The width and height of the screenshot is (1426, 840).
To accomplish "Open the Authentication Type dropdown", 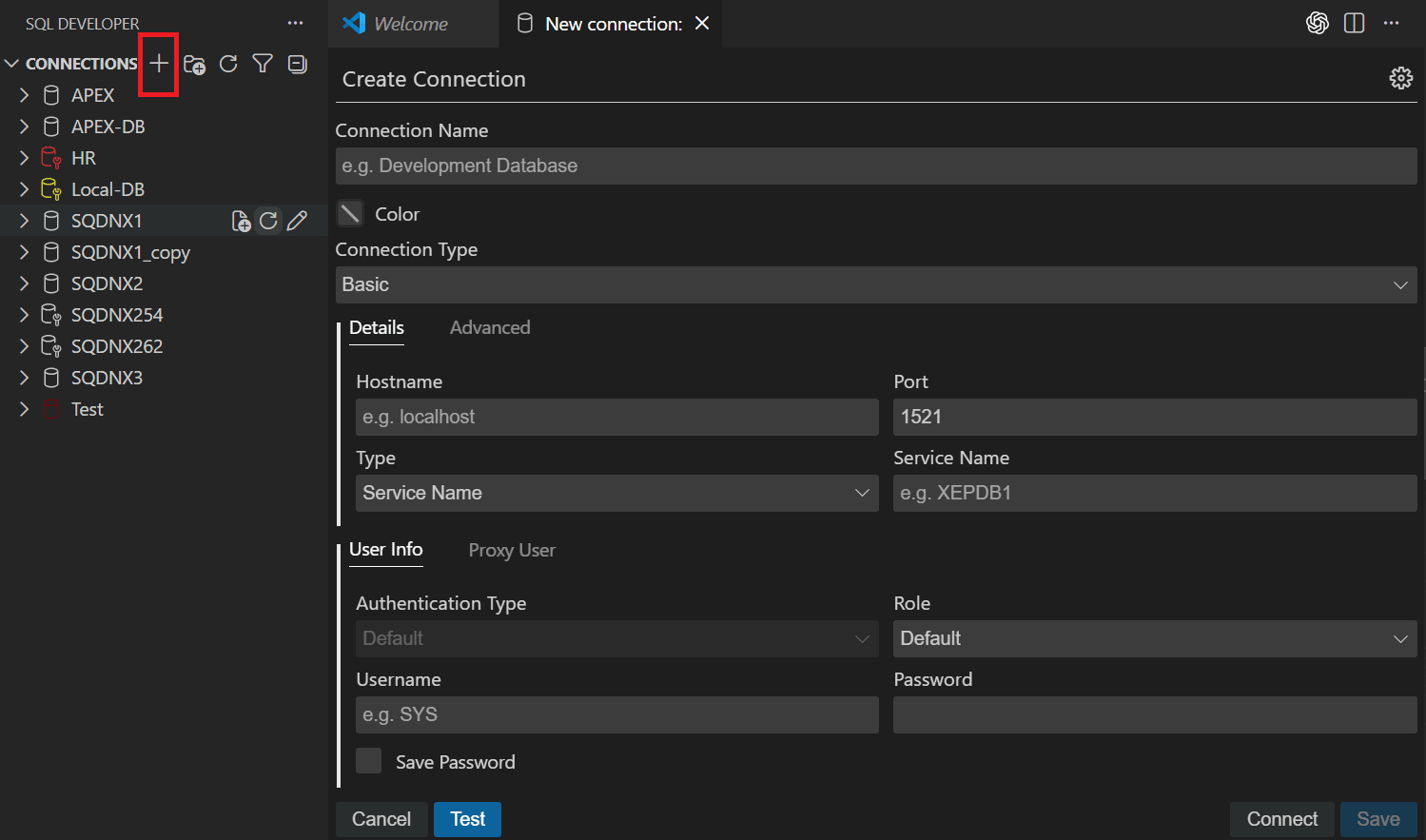I will 616,638.
